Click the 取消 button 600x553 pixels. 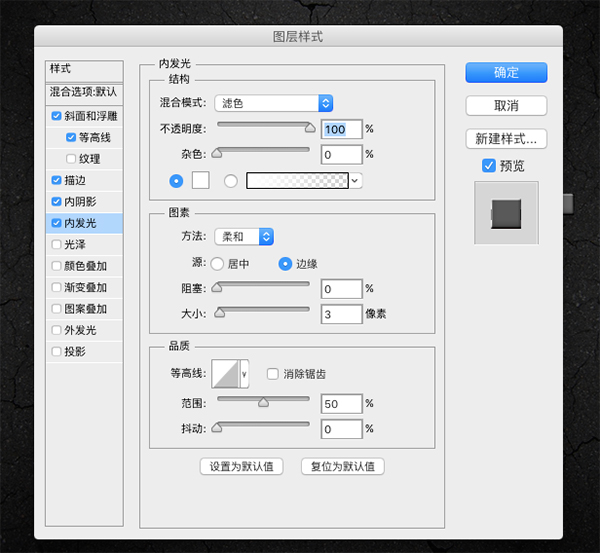(506, 105)
